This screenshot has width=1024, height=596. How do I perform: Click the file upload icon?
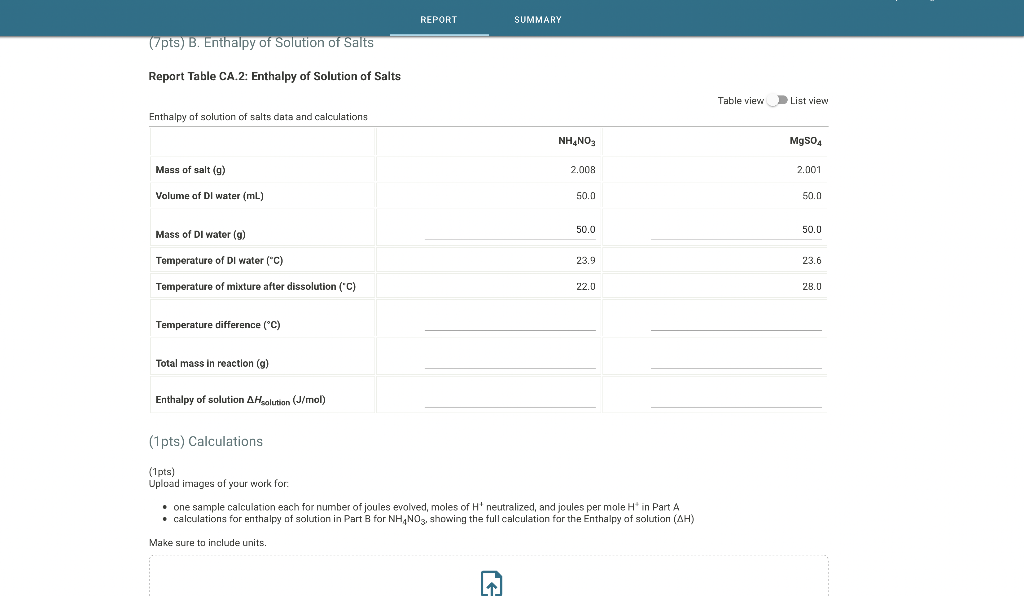(x=490, y=583)
